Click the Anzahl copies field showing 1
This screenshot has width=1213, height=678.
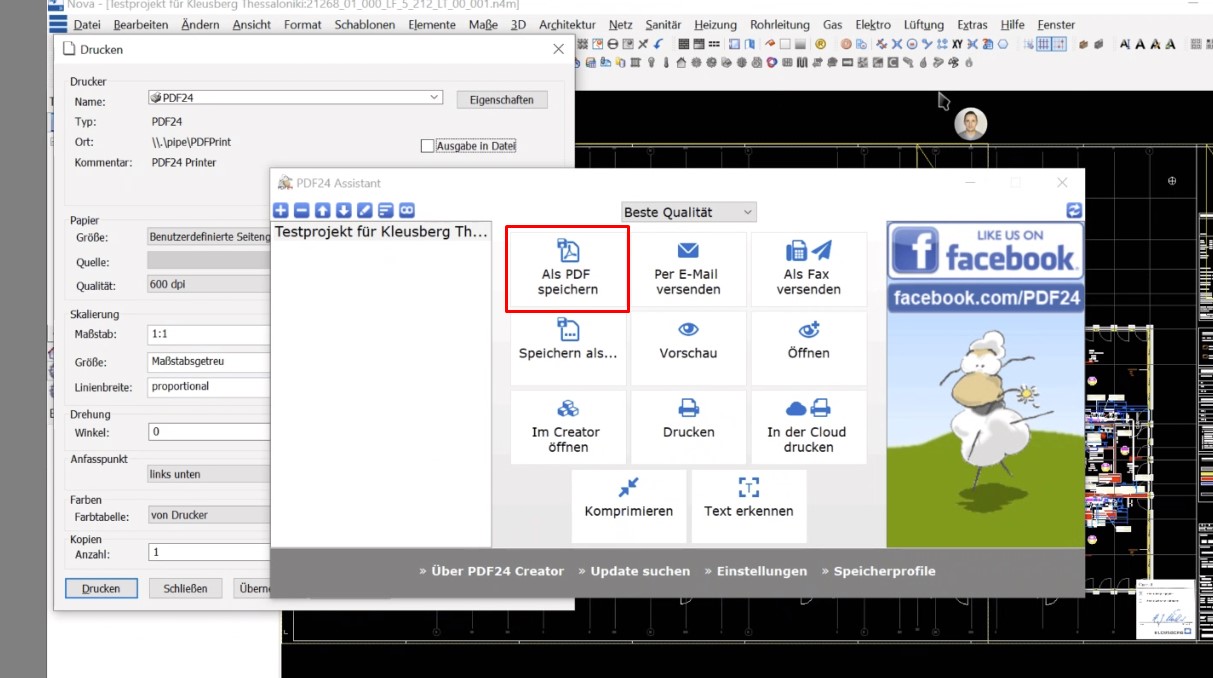[209, 552]
